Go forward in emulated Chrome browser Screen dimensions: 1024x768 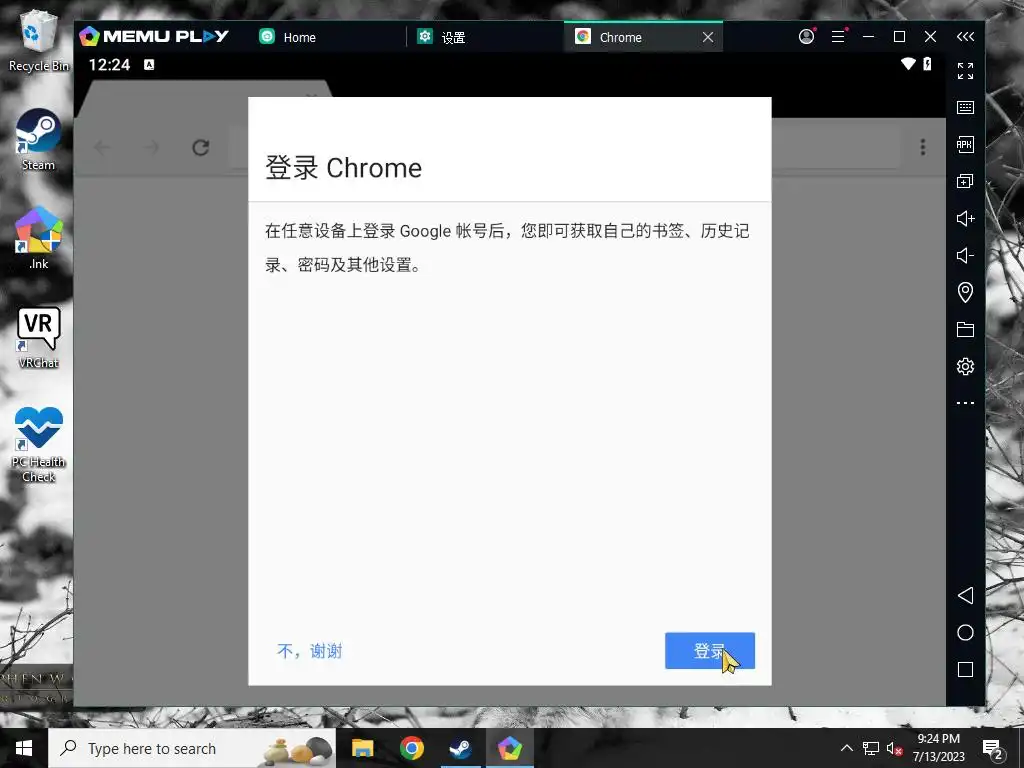pyautogui.click(x=152, y=148)
